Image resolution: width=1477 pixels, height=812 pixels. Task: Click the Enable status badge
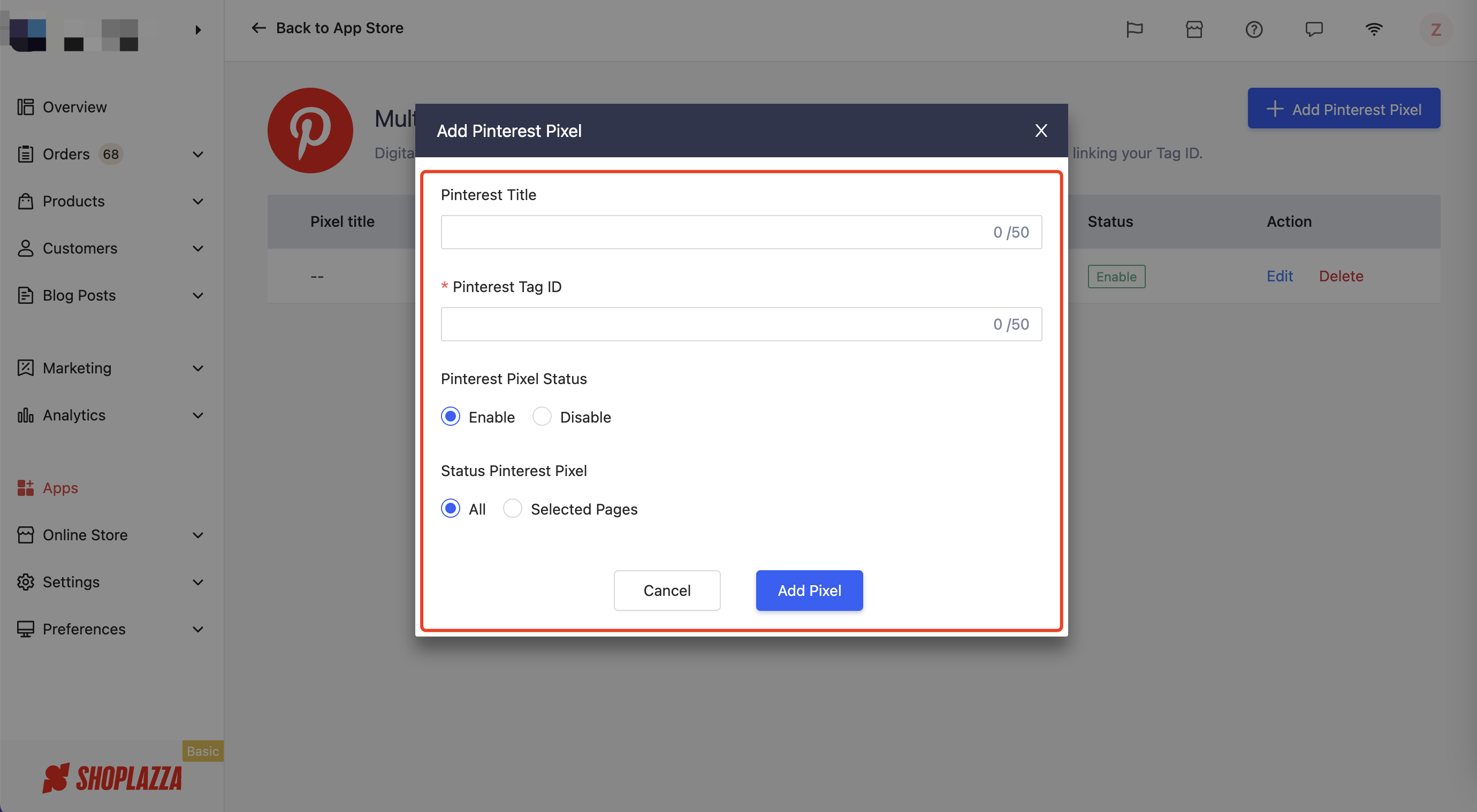click(1116, 276)
